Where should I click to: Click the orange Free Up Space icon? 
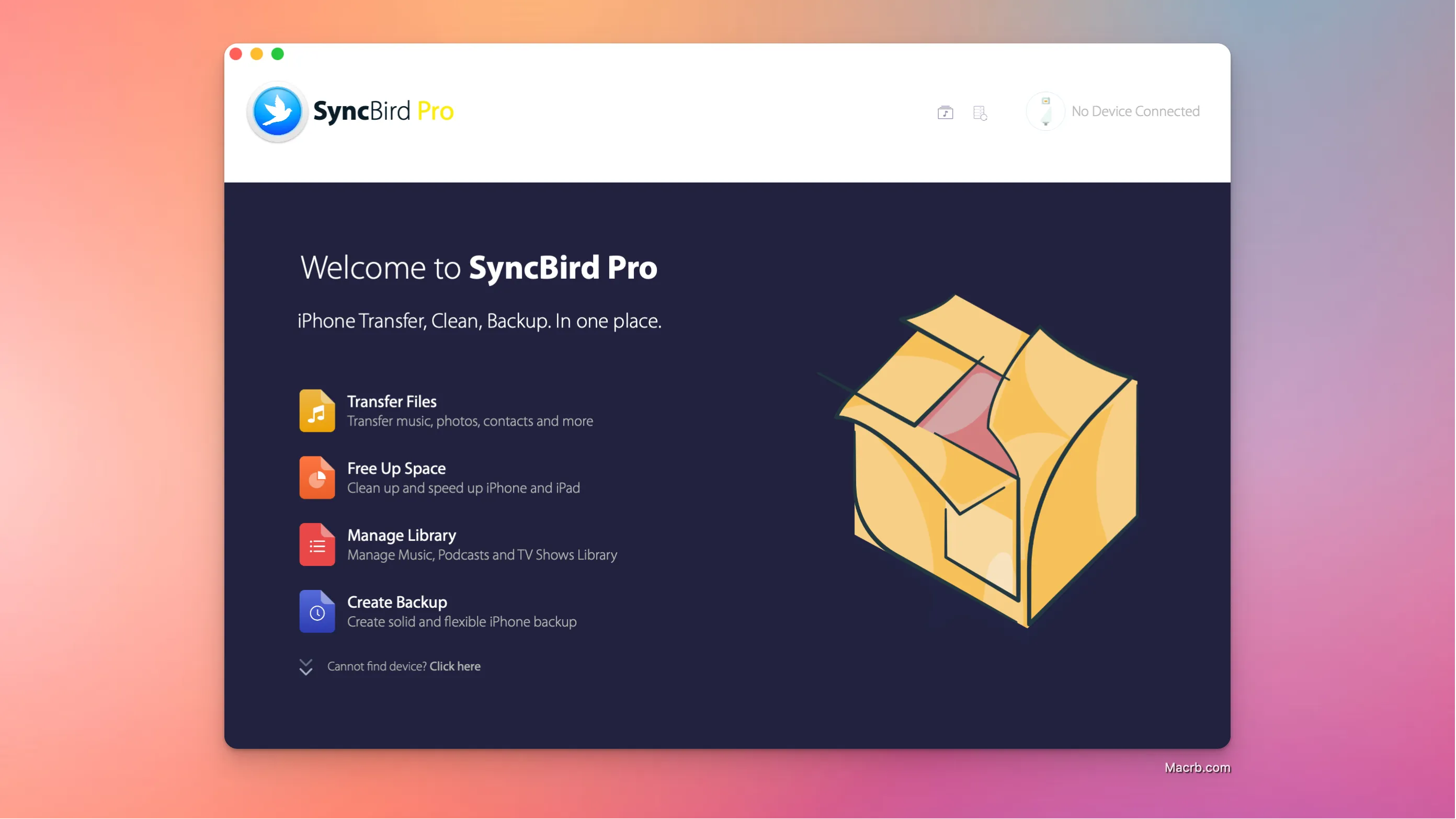(317, 477)
